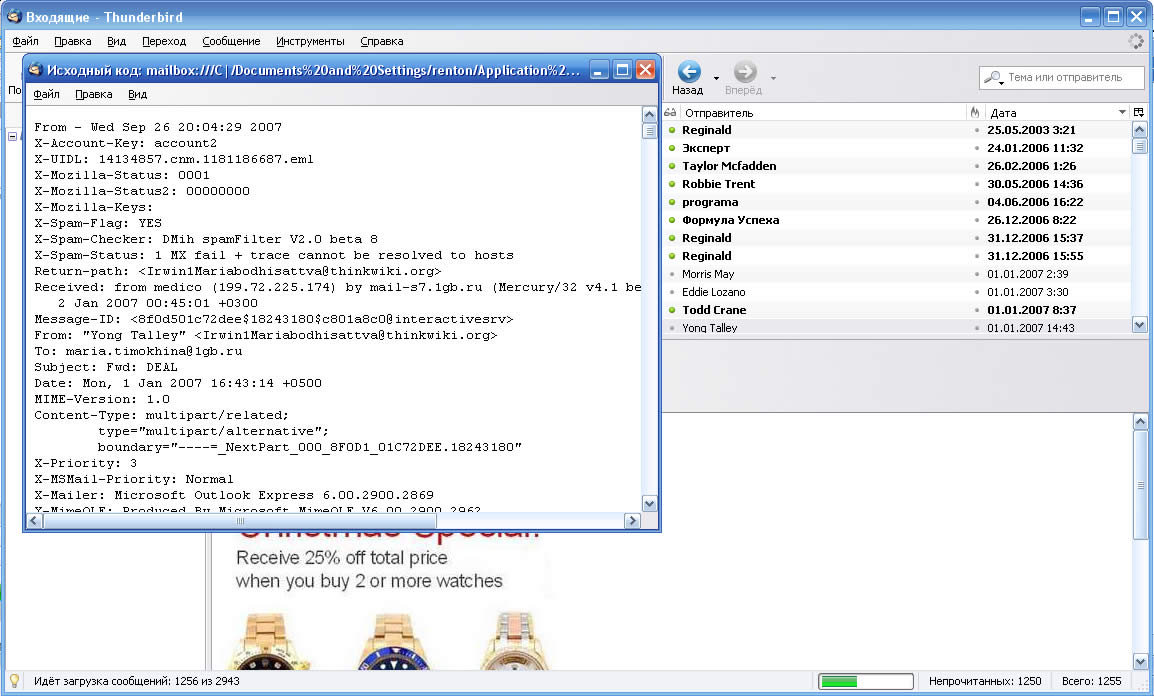The height and width of the screenshot is (696, 1154).
Task: Click the magnifier icon in search box
Action: click(x=994, y=77)
